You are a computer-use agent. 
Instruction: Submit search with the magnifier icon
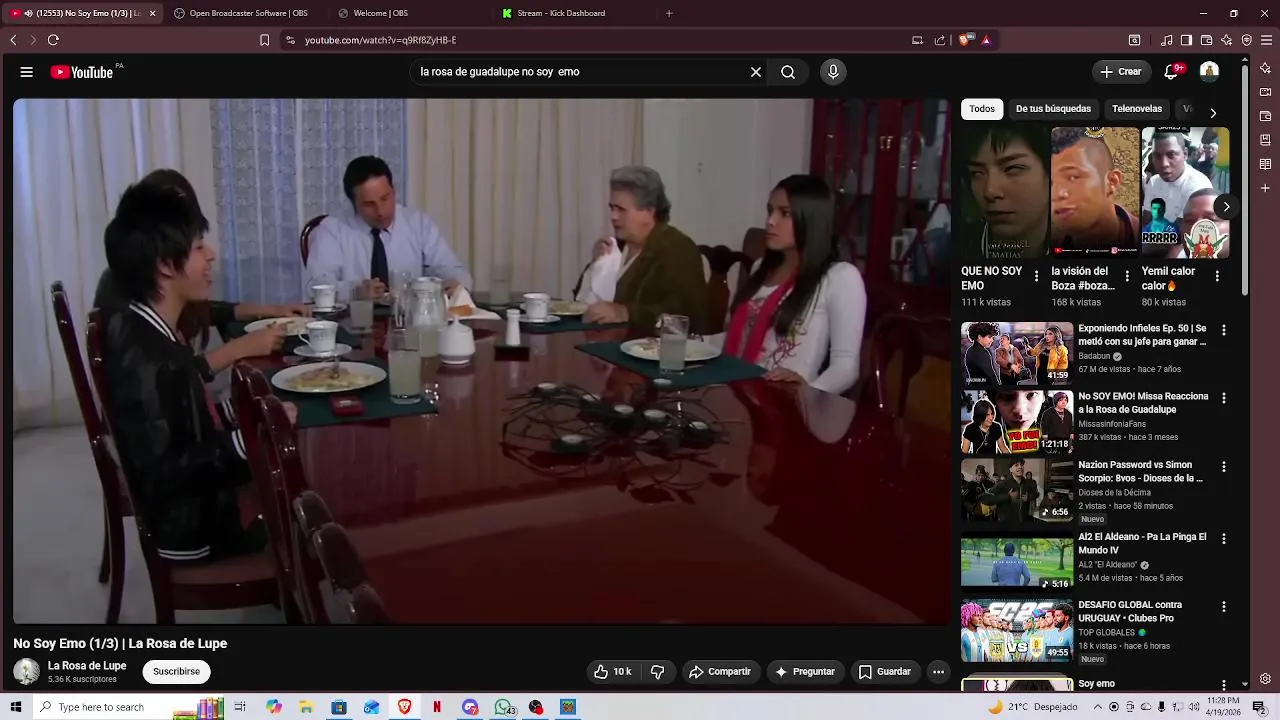[x=788, y=72]
